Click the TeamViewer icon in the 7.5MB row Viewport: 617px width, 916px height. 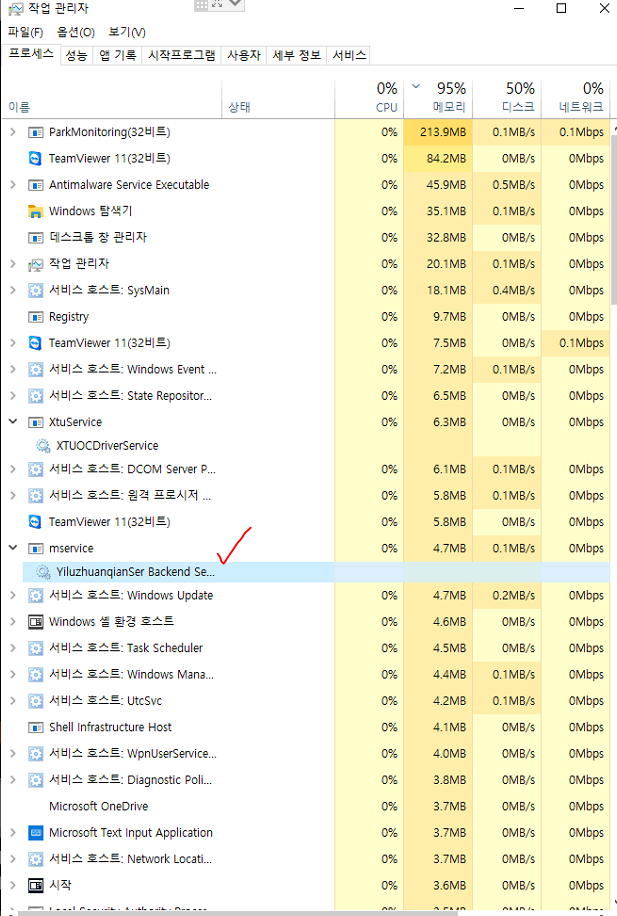(36, 344)
